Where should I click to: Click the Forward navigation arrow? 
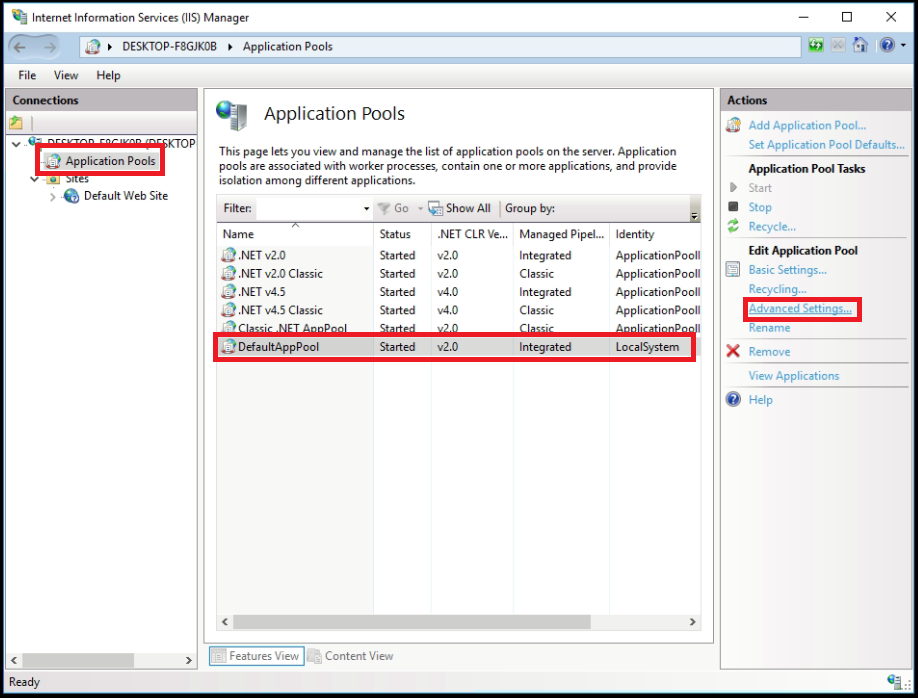click(x=50, y=47)
